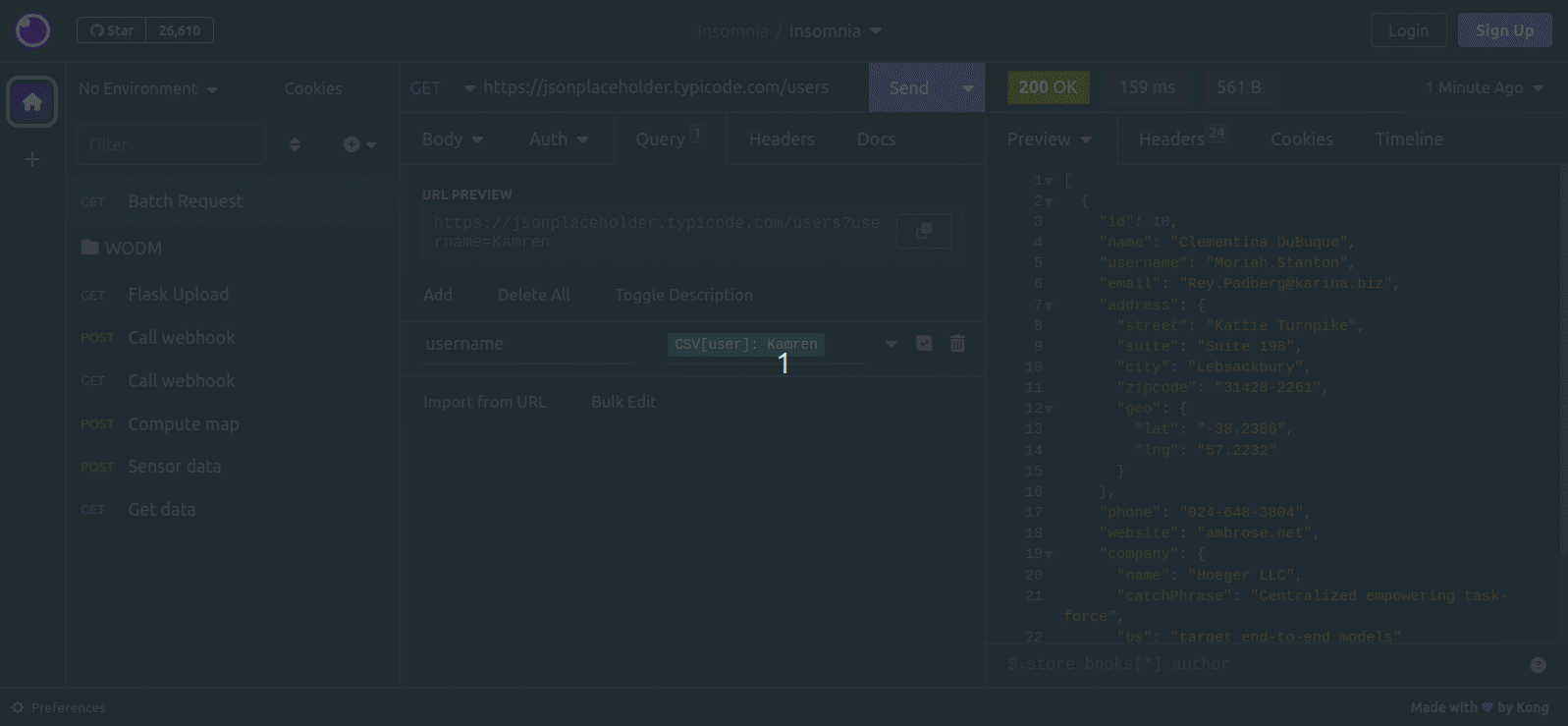Open the 26,610 star count link
Viewport: 1568px width, 726px height.
point(180,30)
